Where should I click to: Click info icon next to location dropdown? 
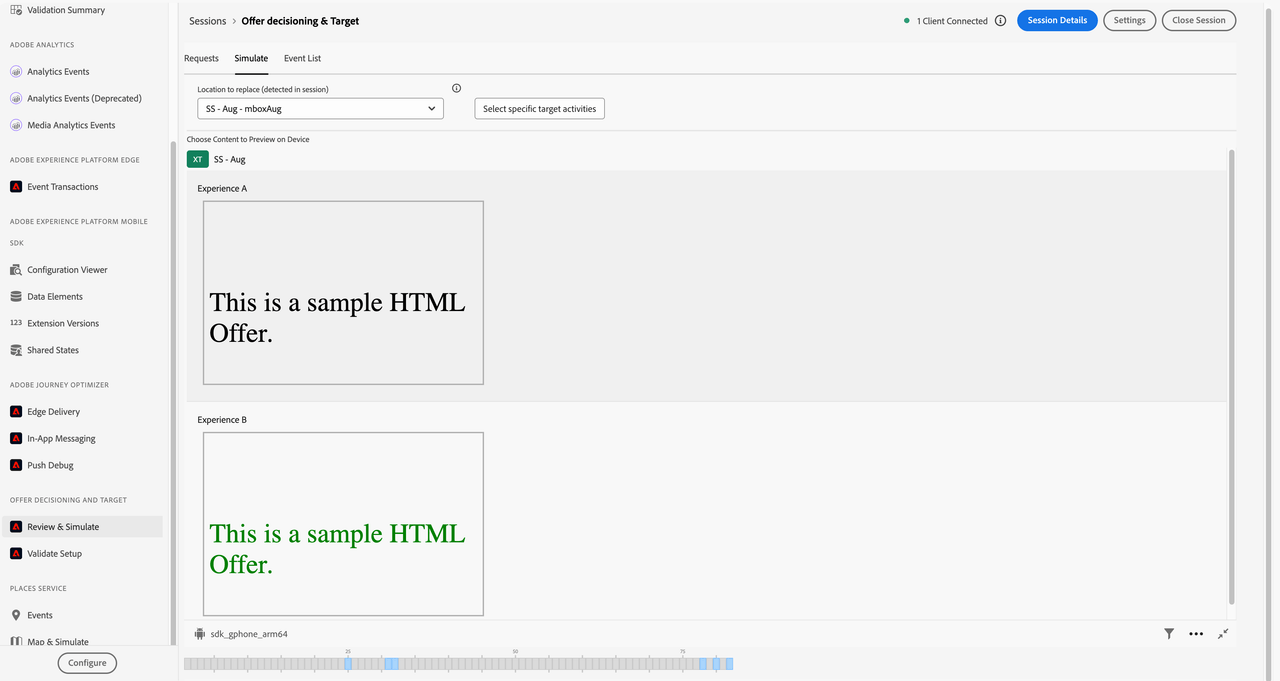click(457, 88)
